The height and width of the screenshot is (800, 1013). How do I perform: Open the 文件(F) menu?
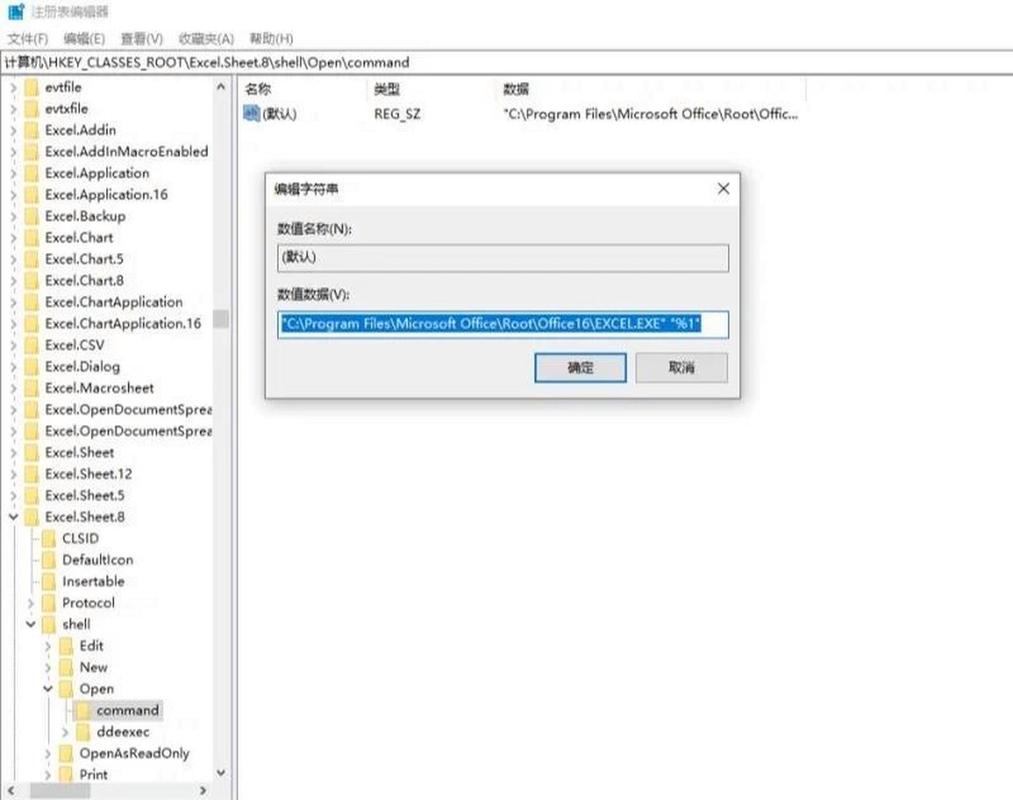28,39
